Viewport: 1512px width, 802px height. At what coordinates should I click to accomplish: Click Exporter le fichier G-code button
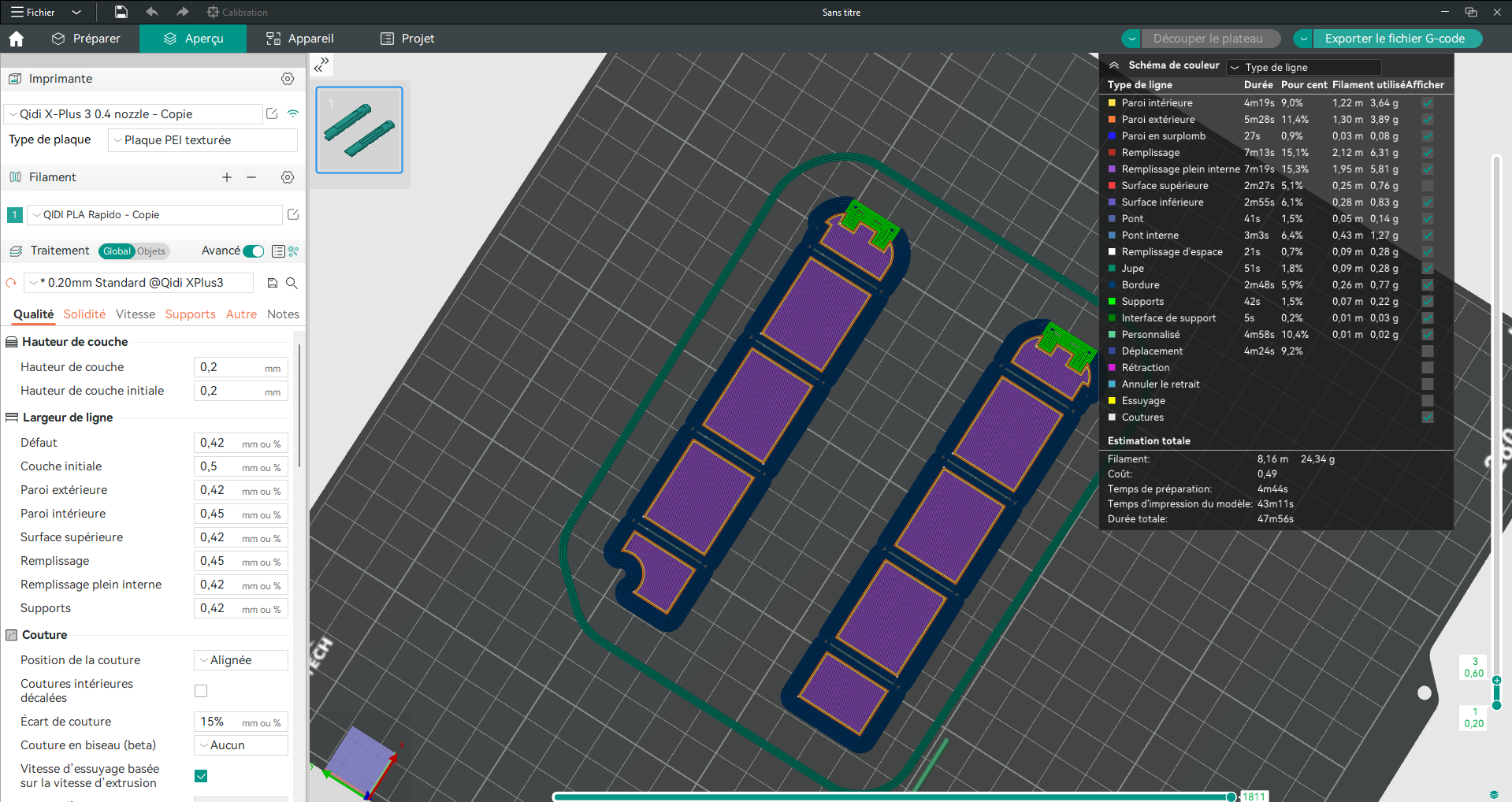[1395, 39]
